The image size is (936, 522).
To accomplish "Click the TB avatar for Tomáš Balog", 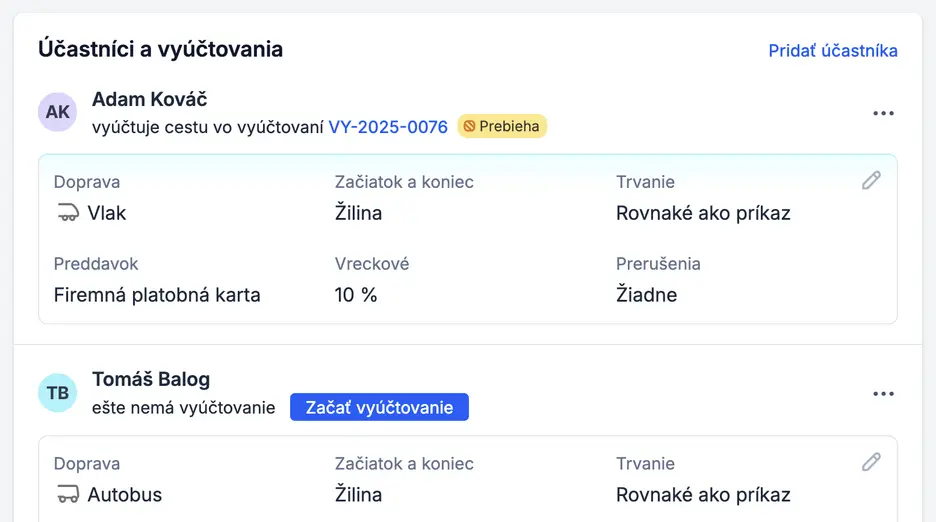I will coord(58,393).
